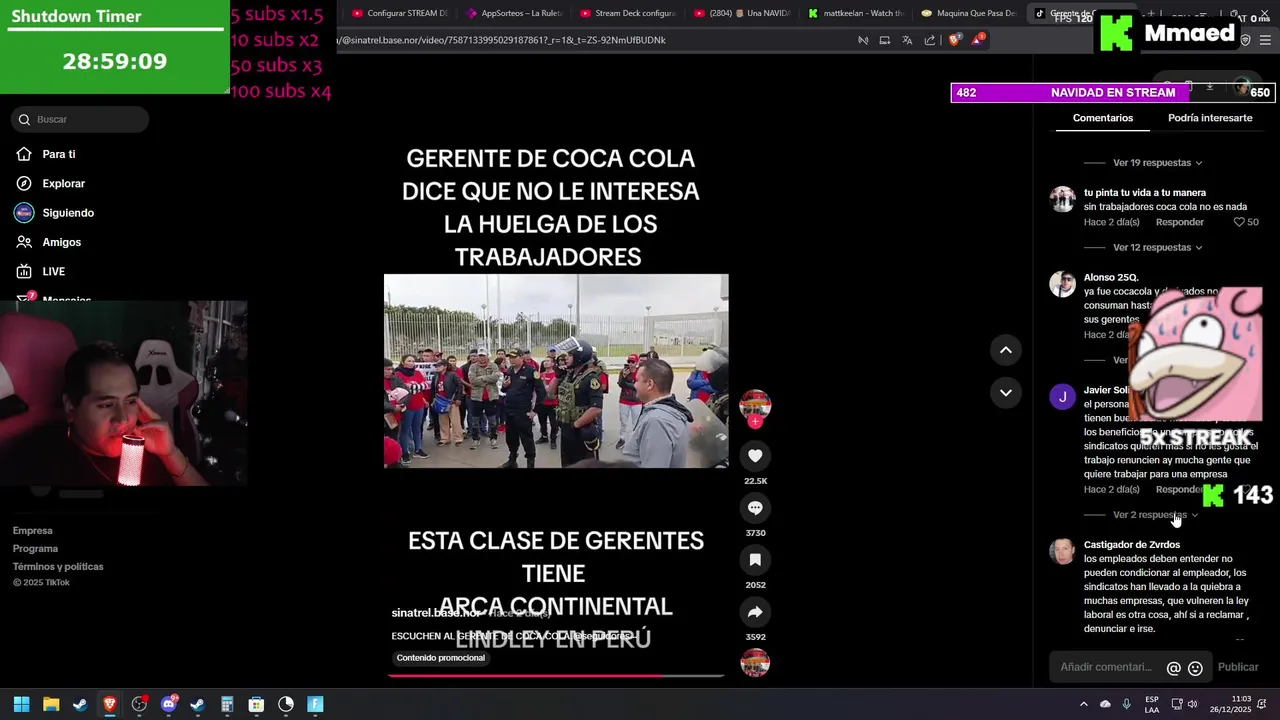The image size is (1280, 720).
Task: Open Javier's purple J avatar
Action: click(1062, 397)
